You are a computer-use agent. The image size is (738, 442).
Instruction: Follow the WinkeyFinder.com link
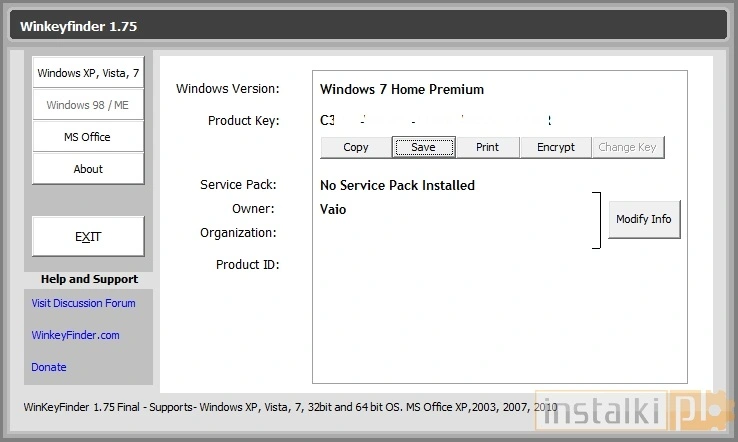[75, 335]
